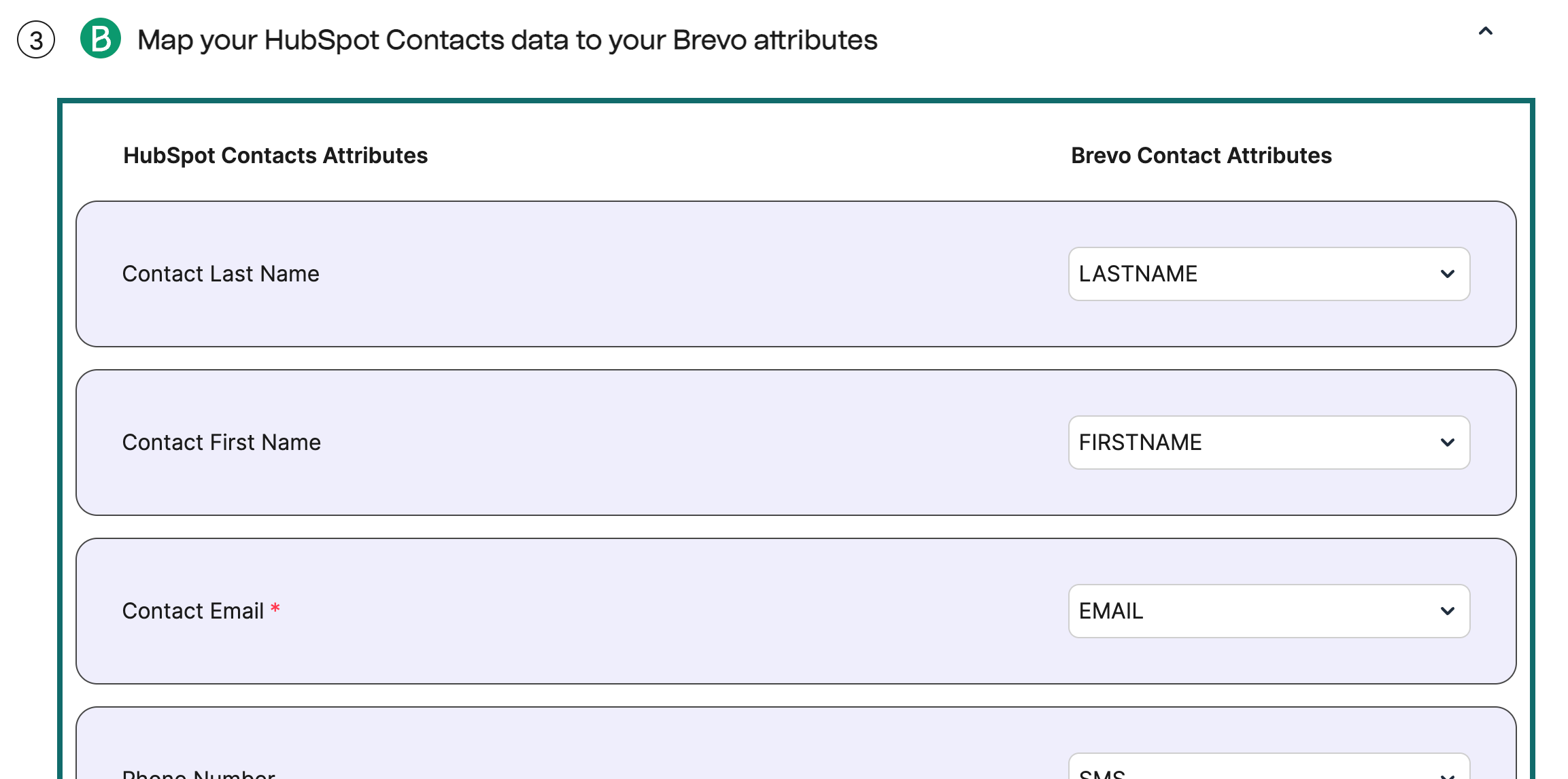1568x779 pixels.
Task: Click the Brevo Contact Attributes column header
Action: pos(1200,155)
